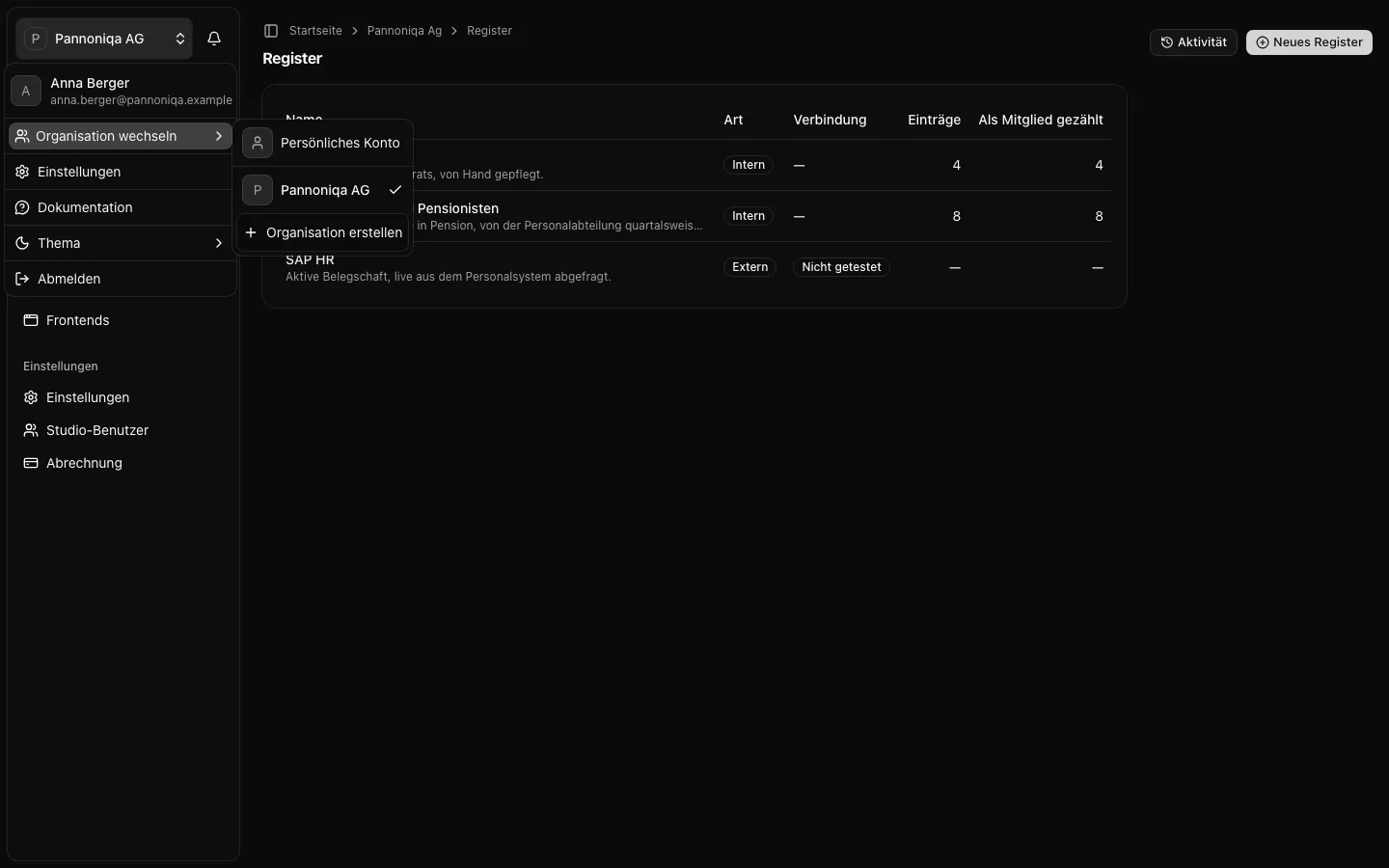
Task: Select the checked Pannoniqa AG organisation
Action: tap(323, 190)
